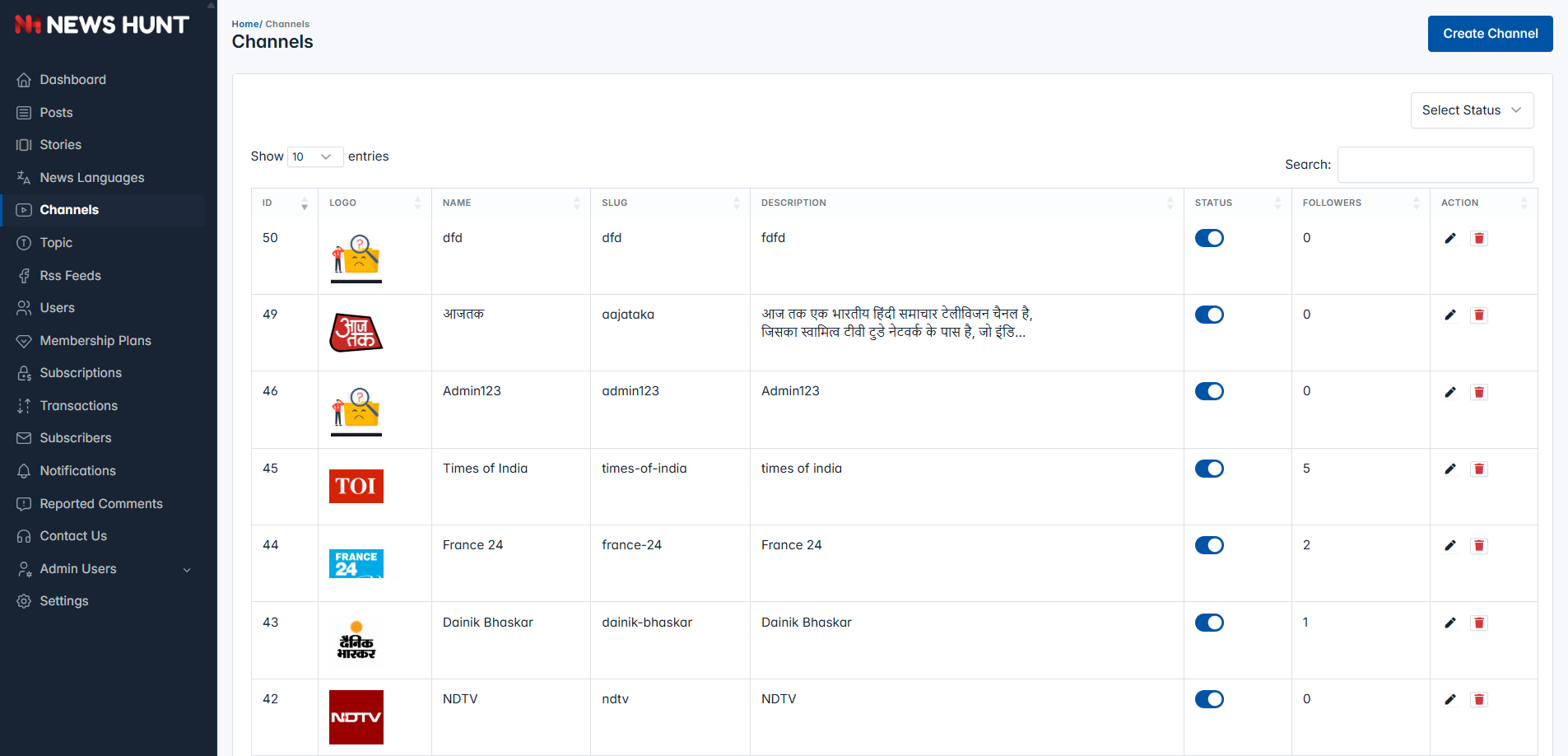Toggle status switch for dfd channel
Screen dimensions: 1568x756
coord(1209,238)
